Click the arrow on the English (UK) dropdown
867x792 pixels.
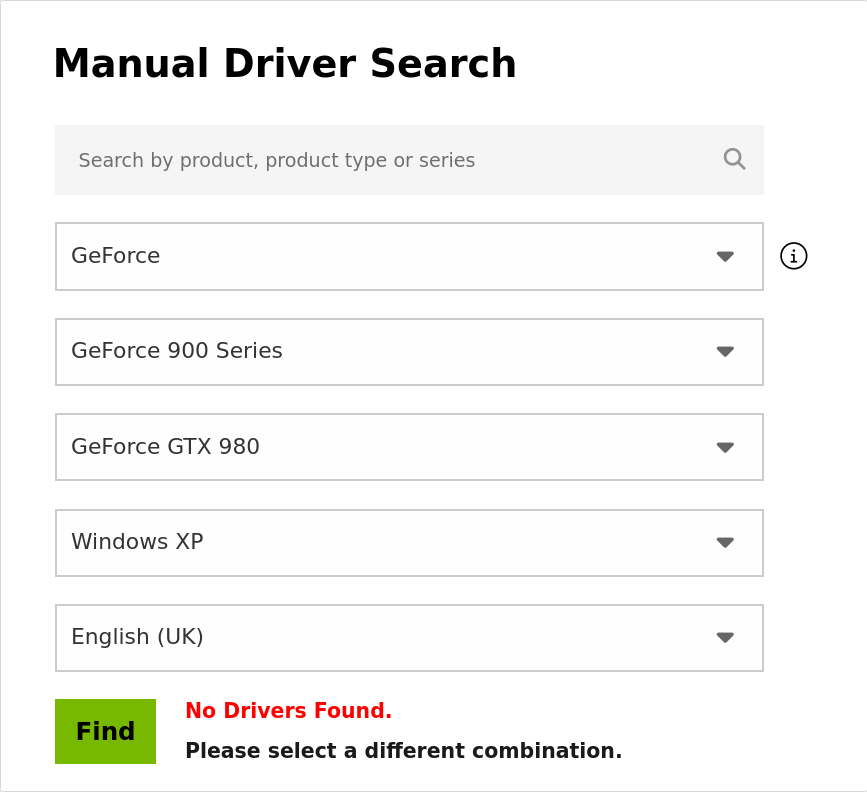(725, 637)
